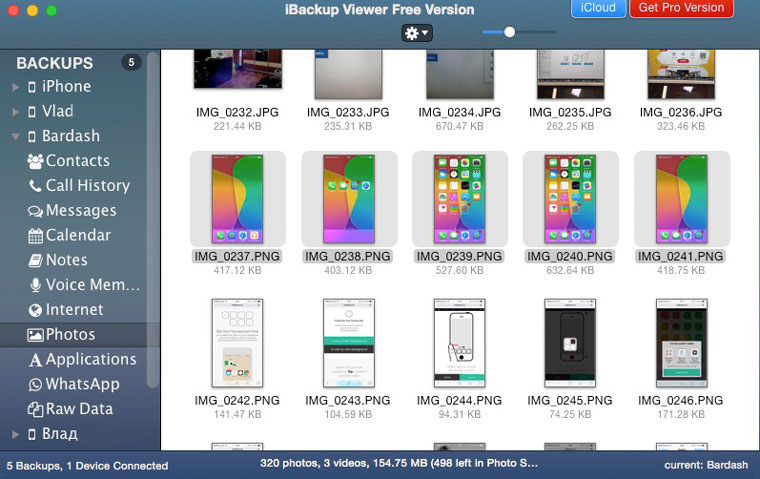Select the IMG_0239.PNG home screen thumbnail

[x=459, y=199]
